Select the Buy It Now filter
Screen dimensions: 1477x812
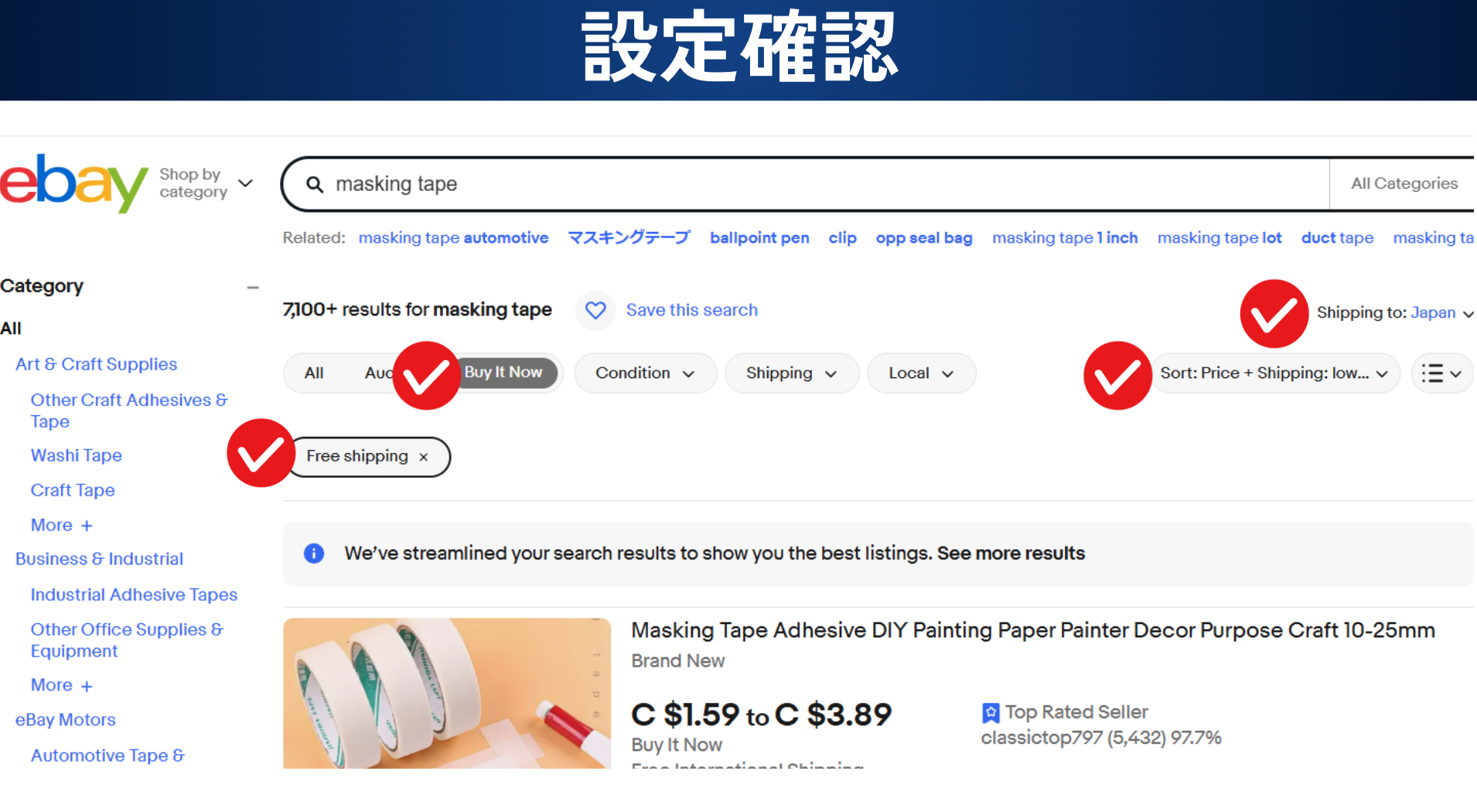(503, 373)
